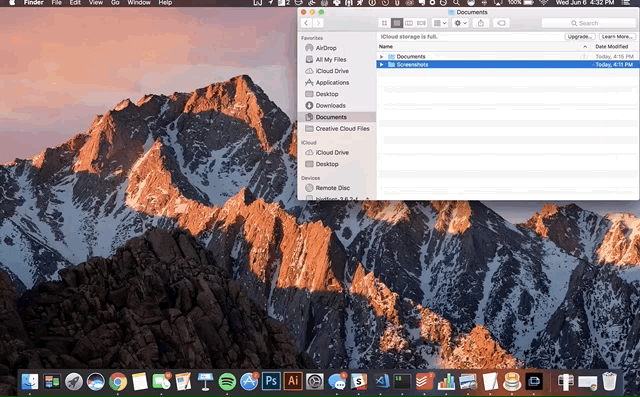Open Desktop under iCloud section
Image resolution: width=640 pixels, height=397 pixels.
[x=327, y=164]
